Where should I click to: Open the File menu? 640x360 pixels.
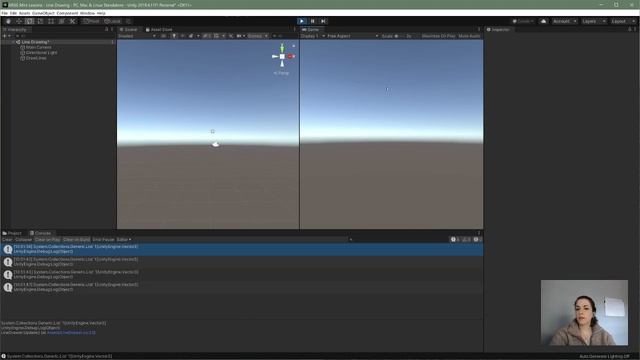click(4, 13)
